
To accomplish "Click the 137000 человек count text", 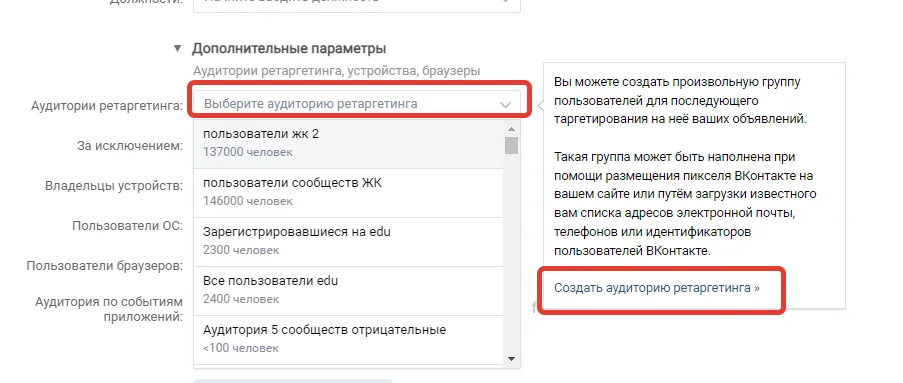I will (248, 152).
